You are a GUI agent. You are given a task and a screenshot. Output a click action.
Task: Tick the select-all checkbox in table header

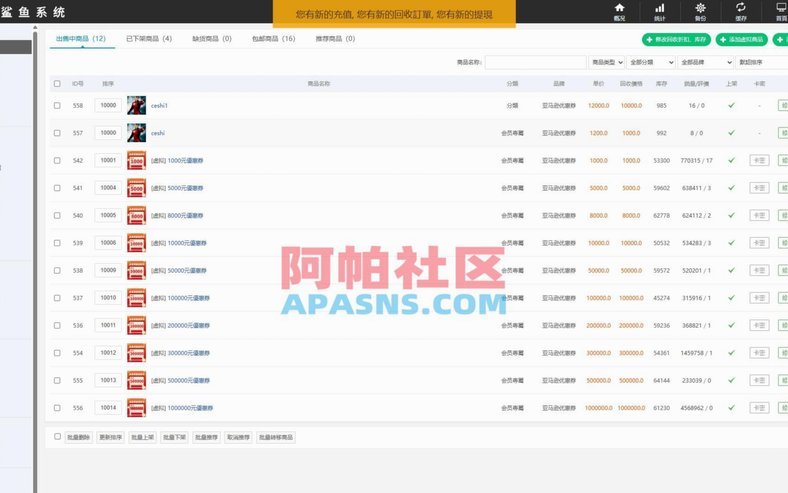point(57,84)
